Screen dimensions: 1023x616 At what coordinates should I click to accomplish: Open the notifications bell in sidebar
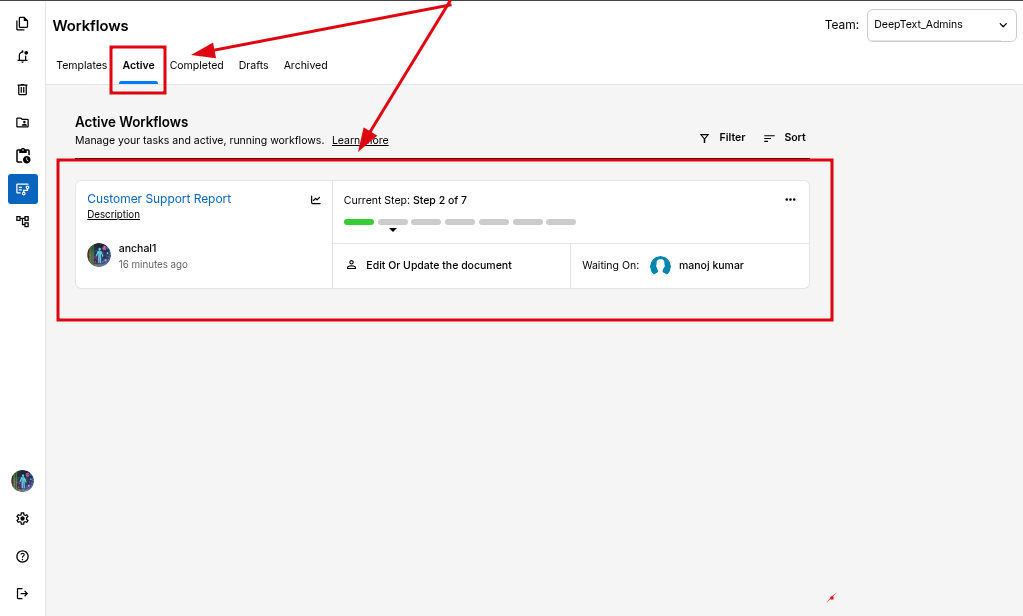click(x=22, y=56)
